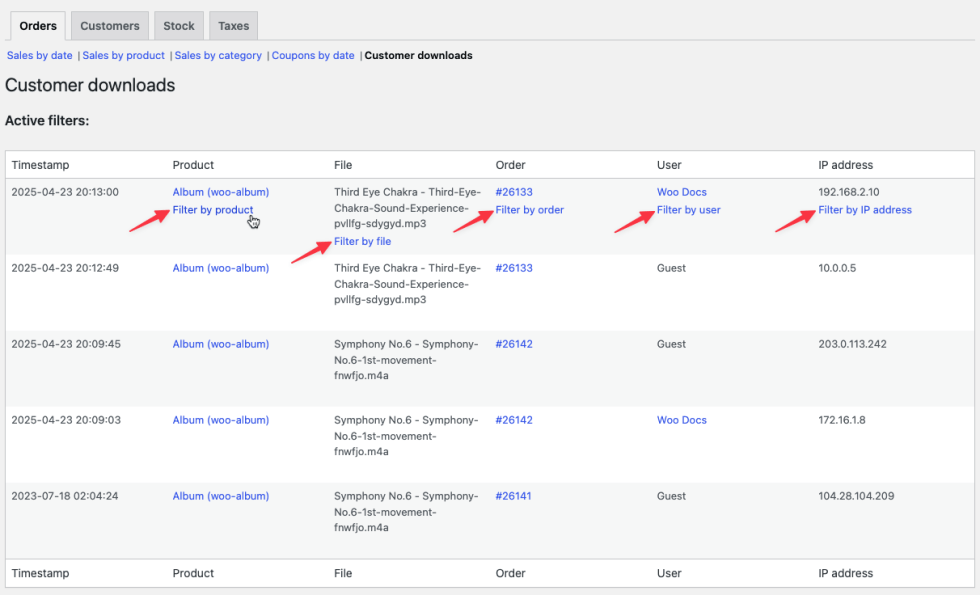Image resolution: width=980 pixels, height=595 pixels.
Task: Click the IP address label in the table footer
Action: 846,573
